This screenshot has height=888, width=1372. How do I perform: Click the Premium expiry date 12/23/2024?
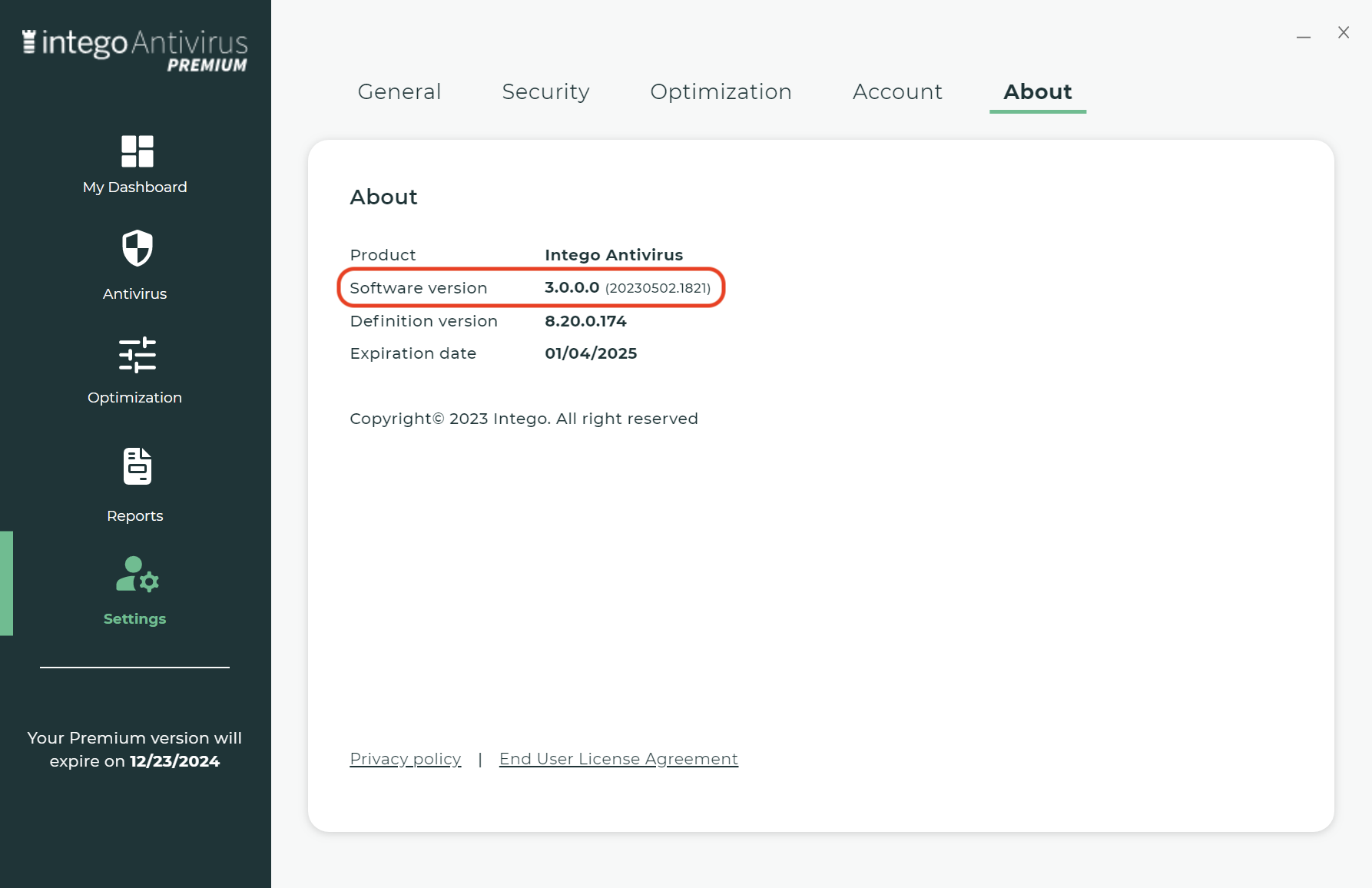coord(174,761)
